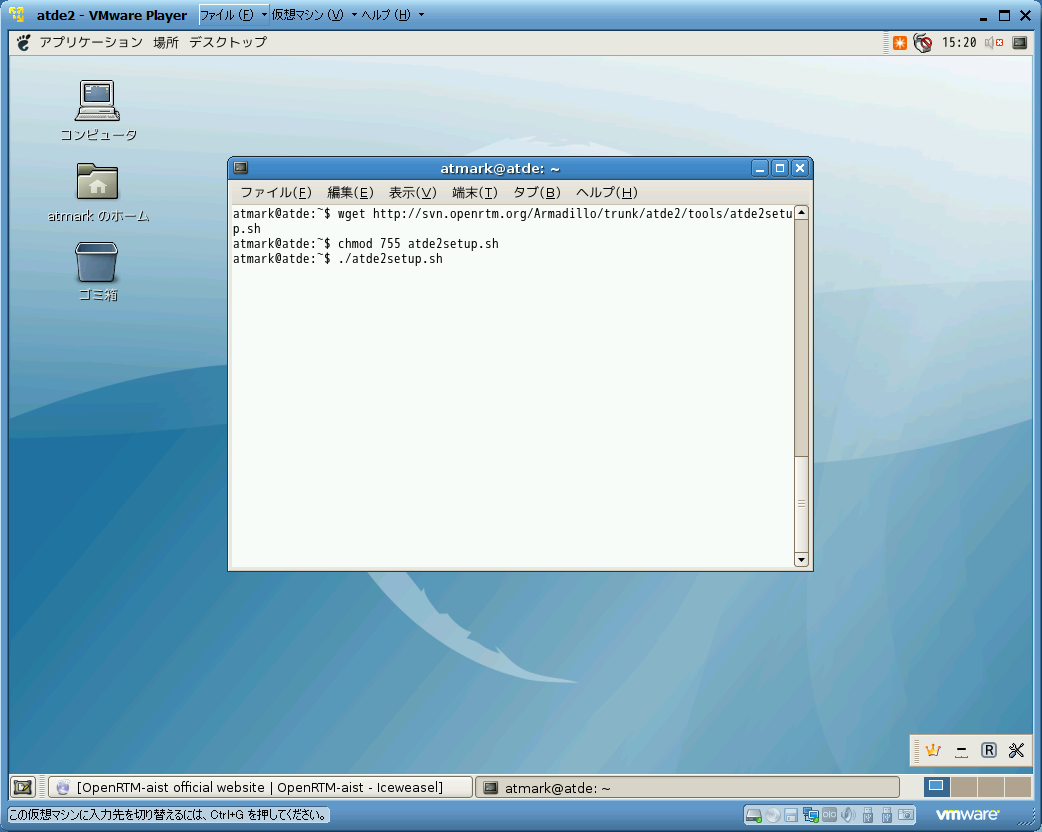Click the GNOME foot icon in top panel
This screenshot has width=1042, height=832.
pyautogui.click(x=24, y=43)
